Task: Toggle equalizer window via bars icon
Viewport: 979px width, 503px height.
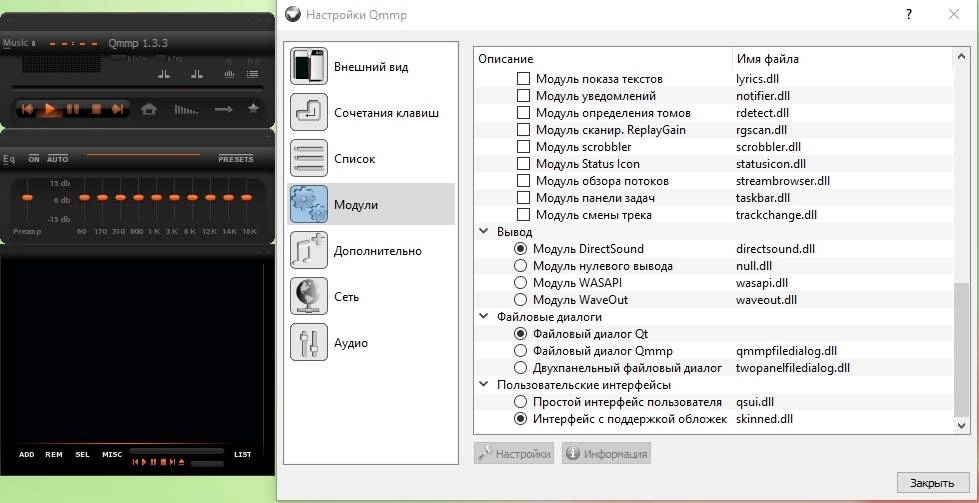Action: point(229,74)
